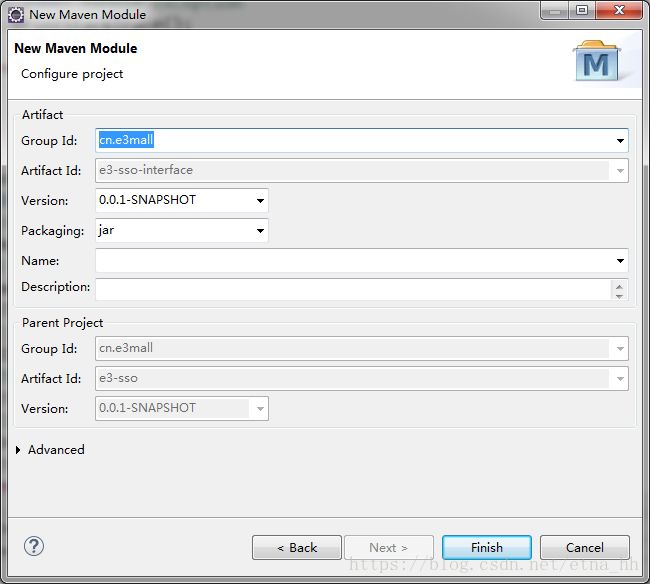Open the Name field dropdown arrow
650x584 pixels.
click(x=620, y=261)
